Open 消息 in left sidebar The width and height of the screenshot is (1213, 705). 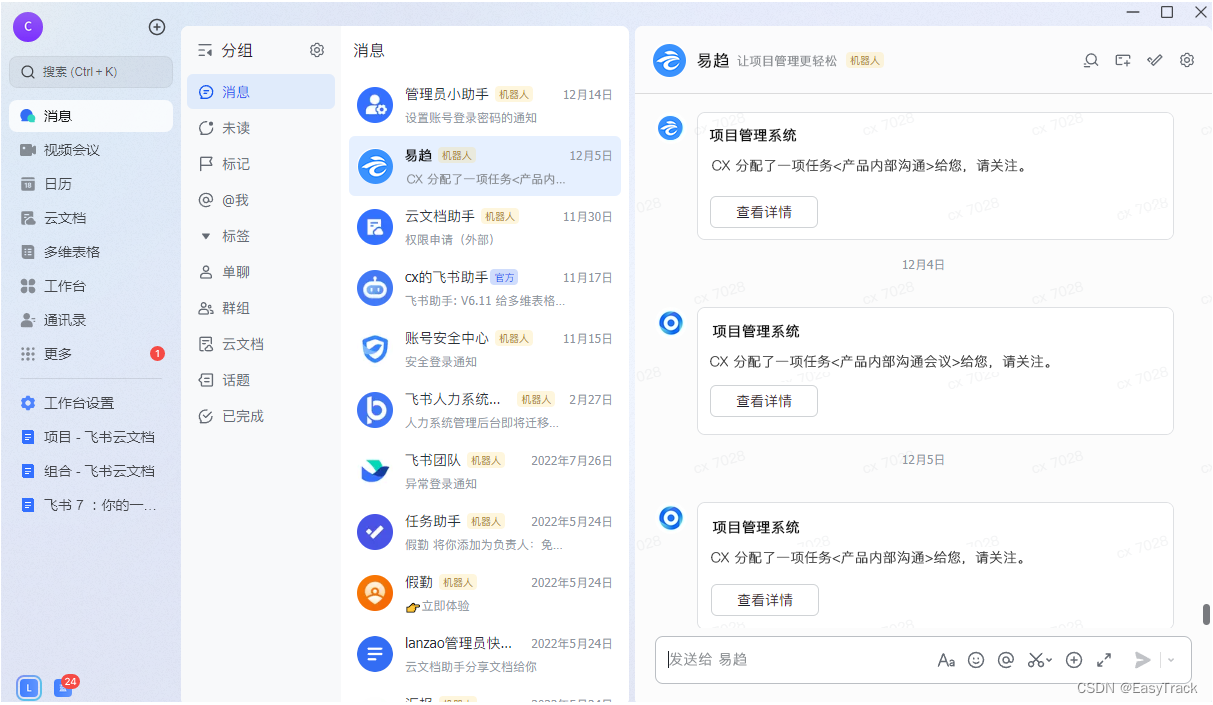tap(91, 116)
